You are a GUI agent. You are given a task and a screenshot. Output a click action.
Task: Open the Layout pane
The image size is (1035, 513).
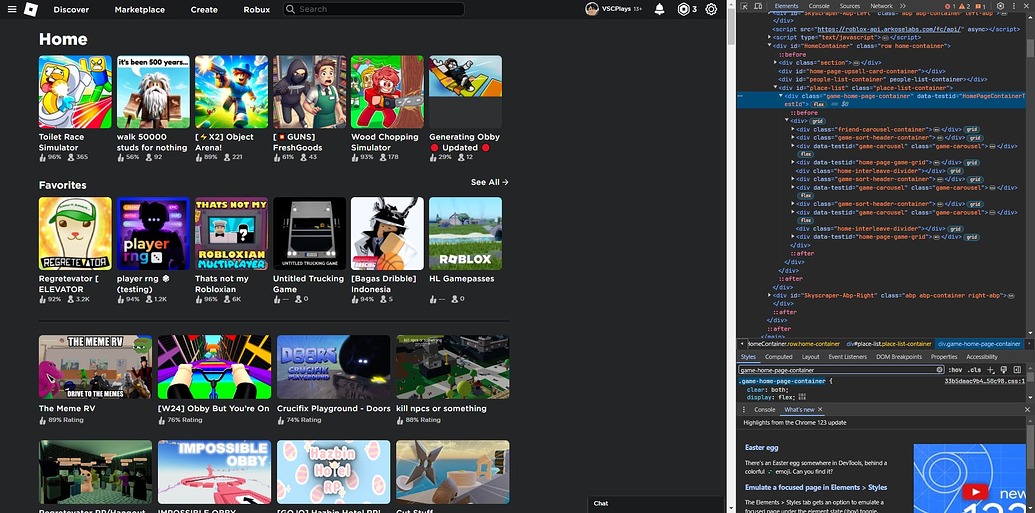tap(811, 357)
